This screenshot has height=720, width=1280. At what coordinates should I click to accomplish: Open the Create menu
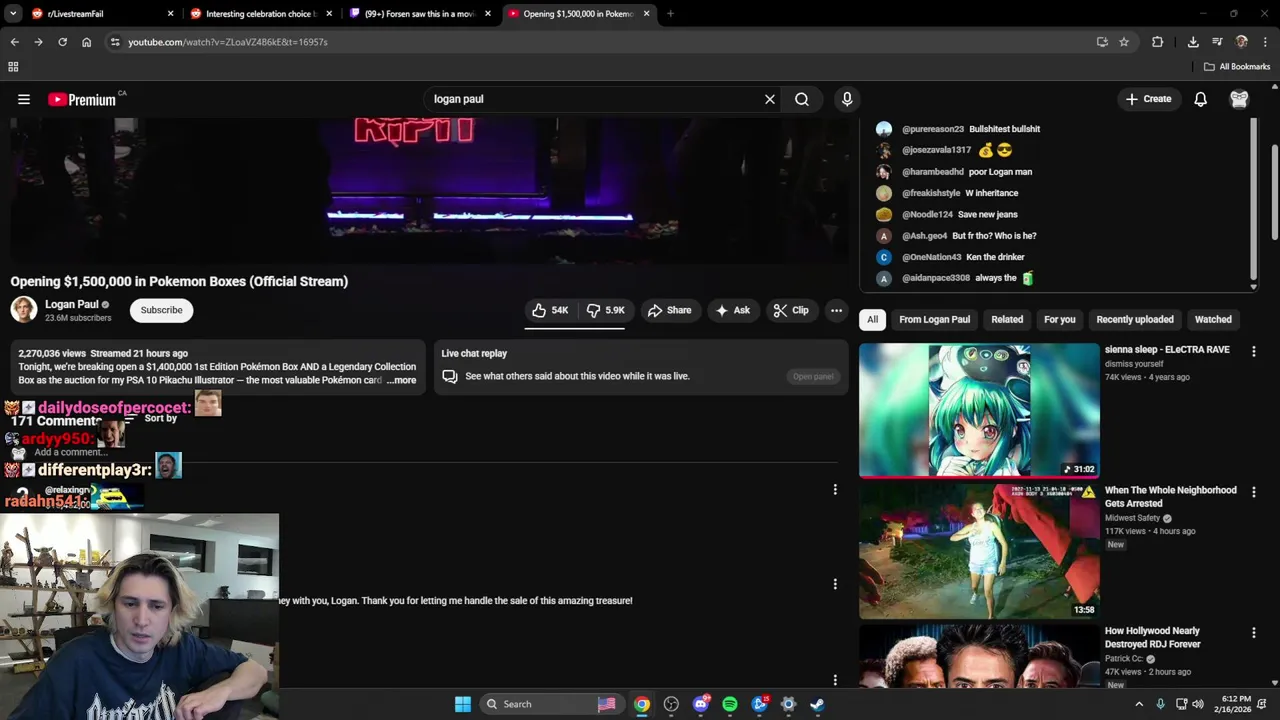tap(1148, 99)
